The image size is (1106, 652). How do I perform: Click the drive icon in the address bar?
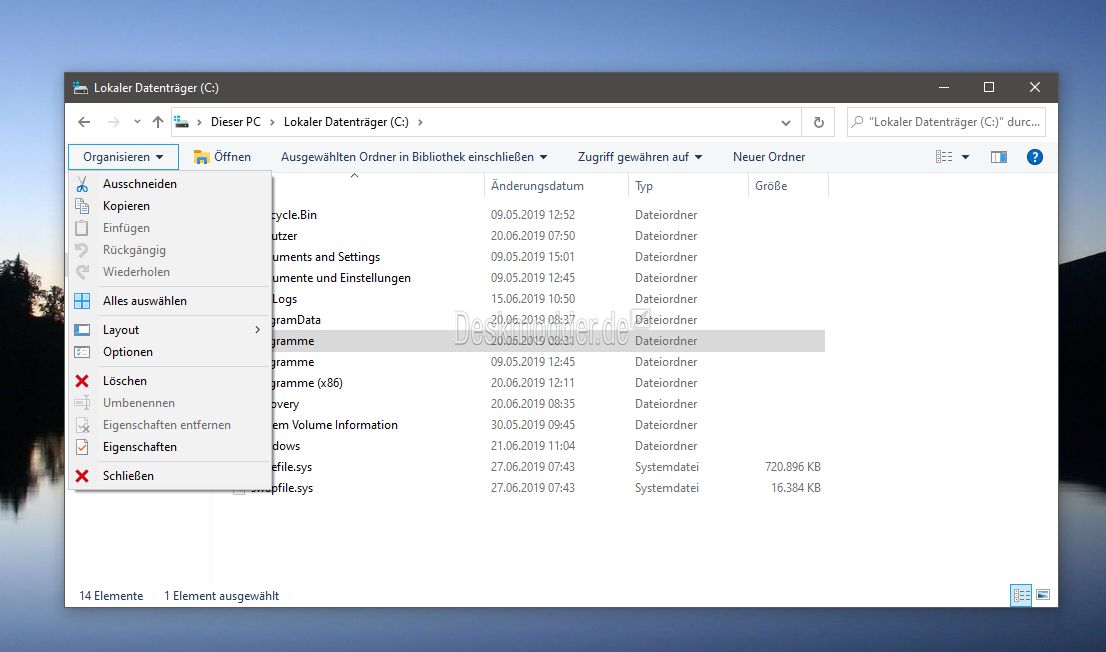tap(181, 122)
